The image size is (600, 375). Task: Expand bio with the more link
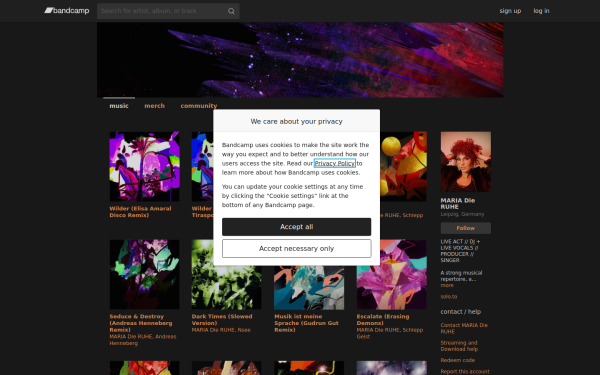click(x=447, y=285)
